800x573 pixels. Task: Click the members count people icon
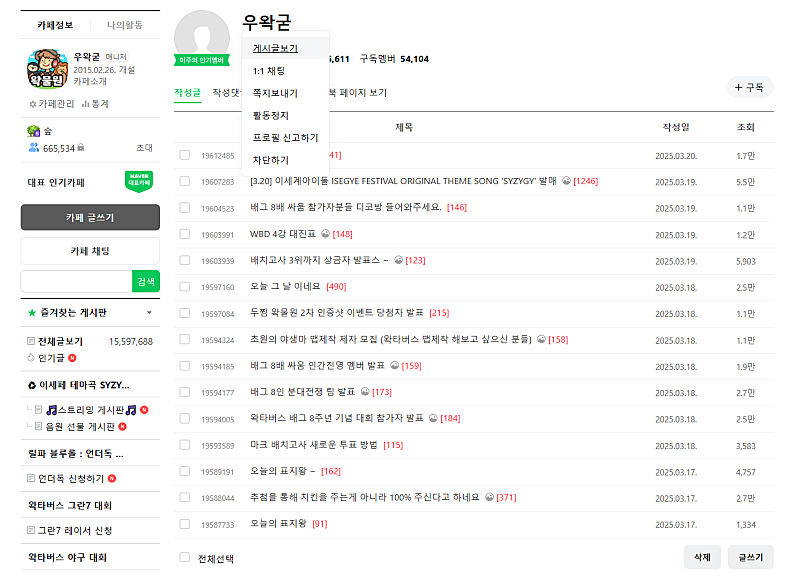pyautogui.click(x=33, y=148)
